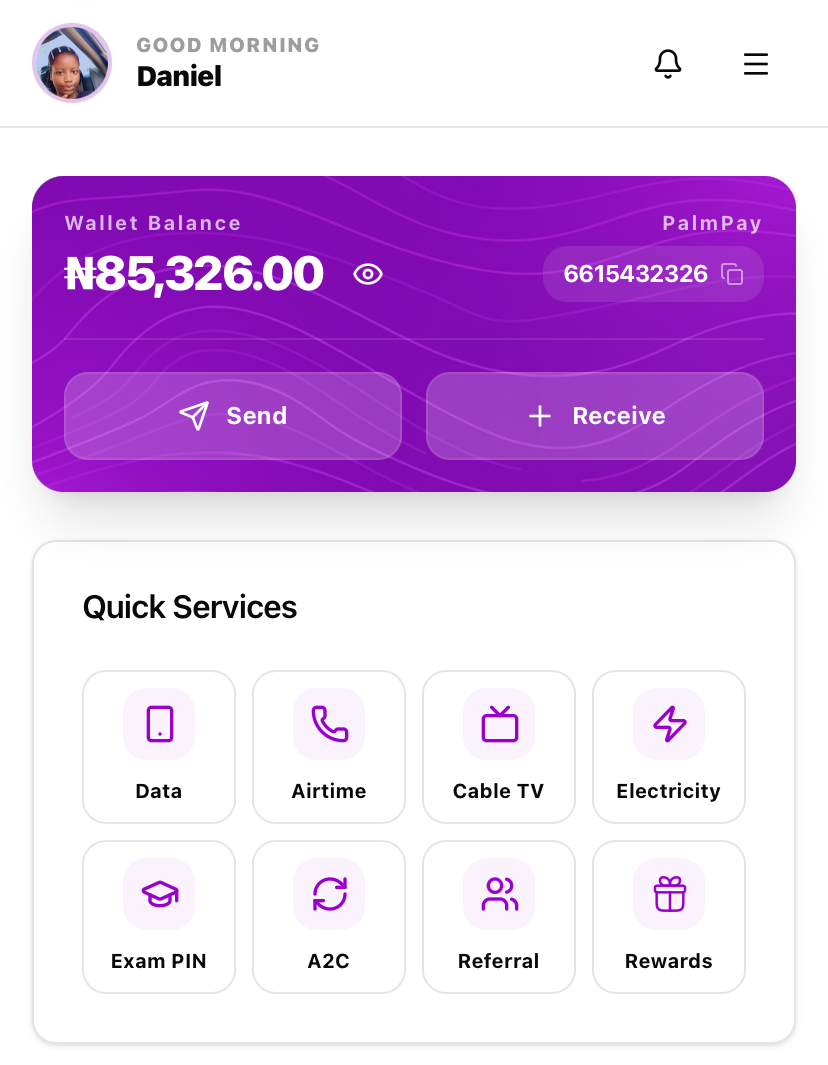Click the Quick Services heading
828x1065 pixels.
[190, 607]
